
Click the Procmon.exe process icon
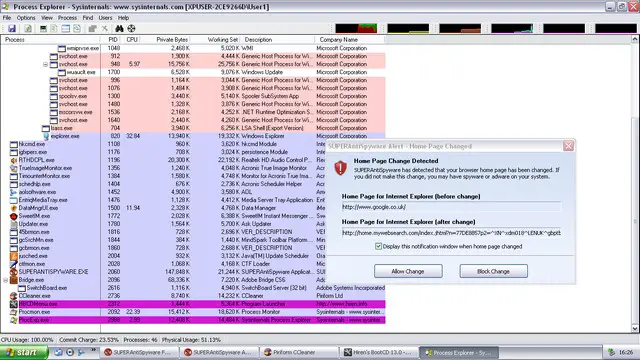tap(14, 312)
